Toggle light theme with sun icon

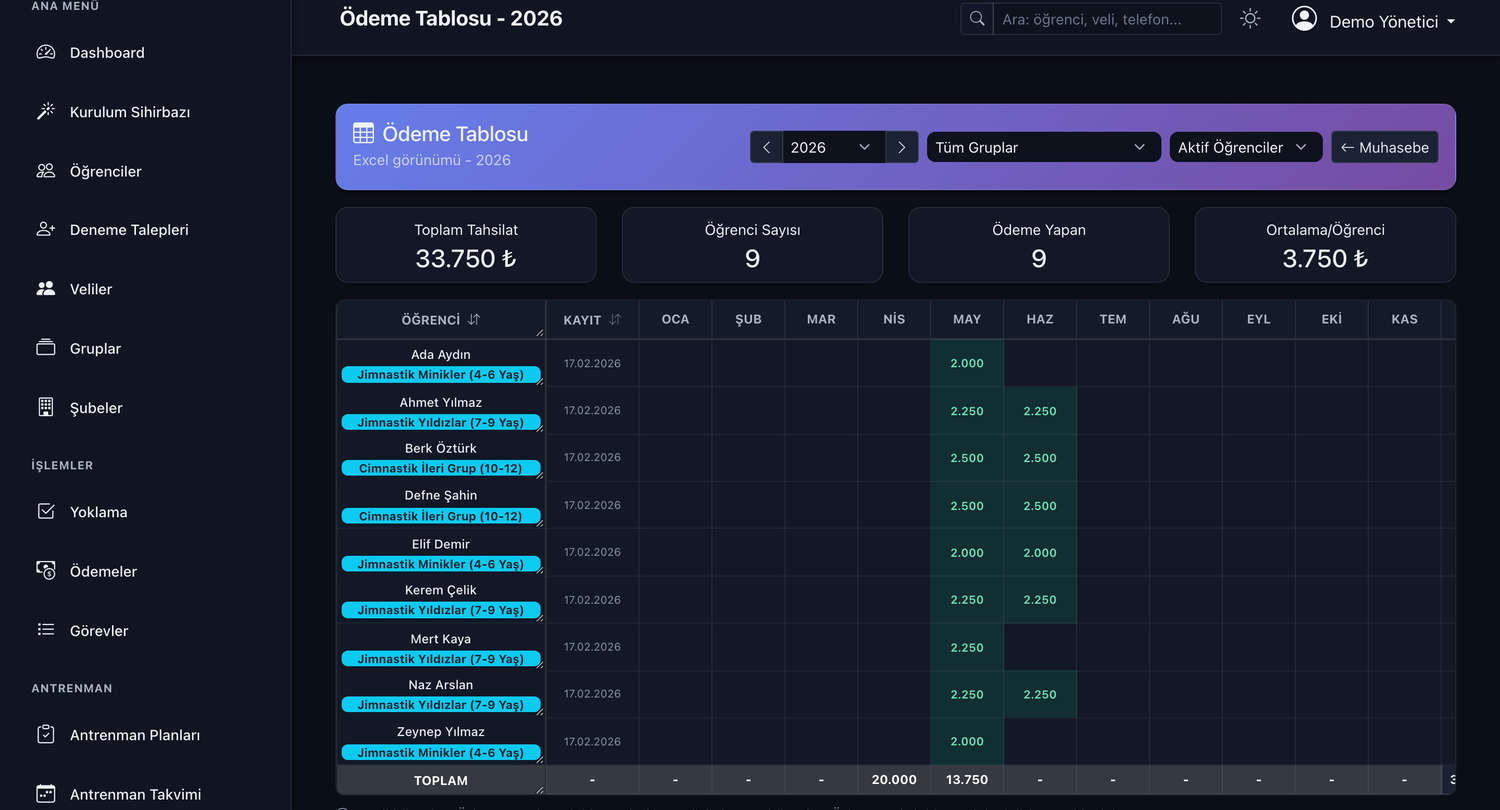coord(1250,19)
